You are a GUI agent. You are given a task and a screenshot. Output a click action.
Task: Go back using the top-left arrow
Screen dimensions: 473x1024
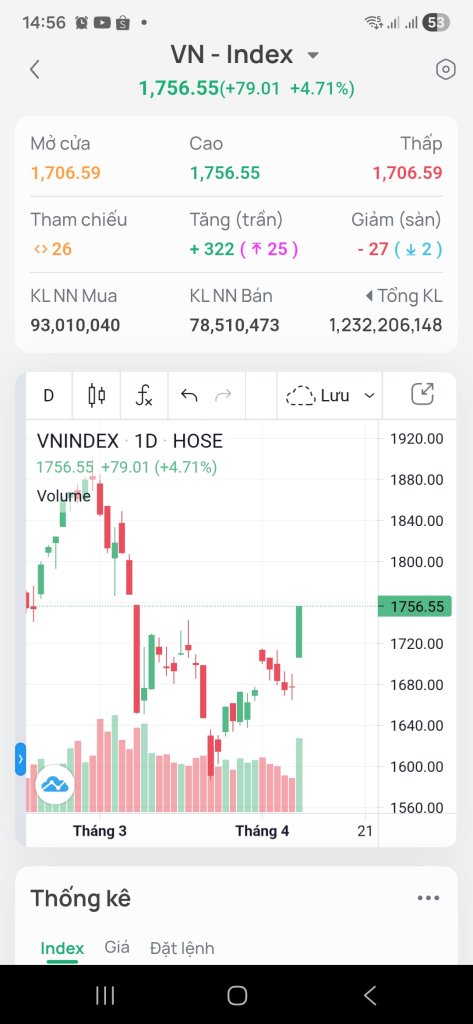tap(35, 69)
